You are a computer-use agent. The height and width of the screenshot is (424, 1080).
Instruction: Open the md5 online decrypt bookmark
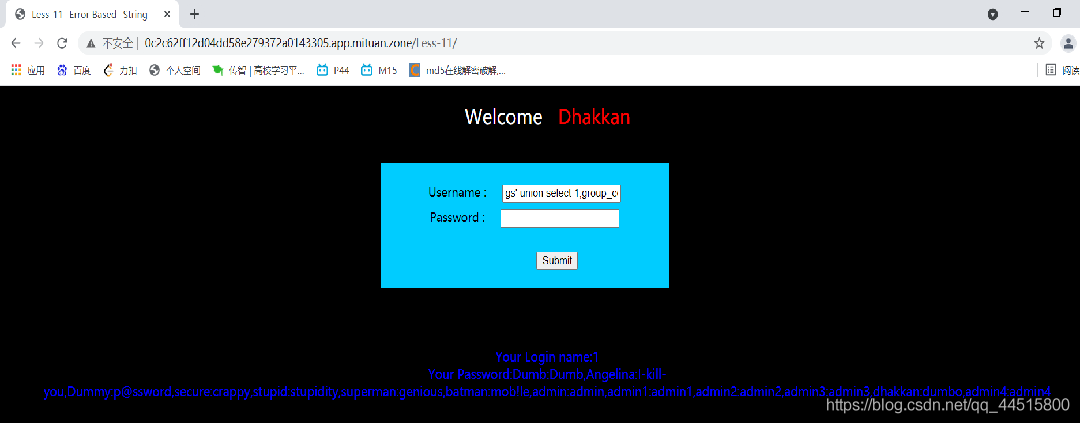point(457,70)
